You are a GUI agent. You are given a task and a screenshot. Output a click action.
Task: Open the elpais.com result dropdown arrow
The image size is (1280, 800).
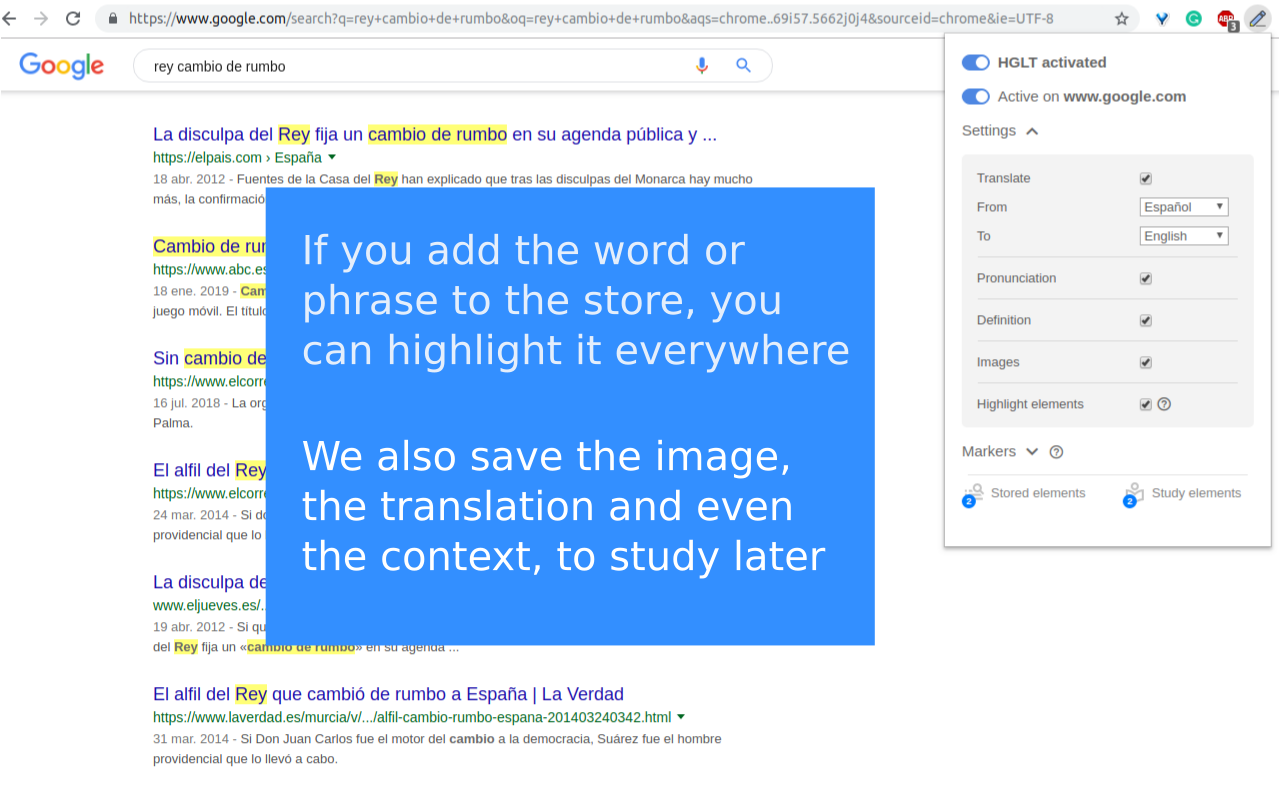pos(332,157)
